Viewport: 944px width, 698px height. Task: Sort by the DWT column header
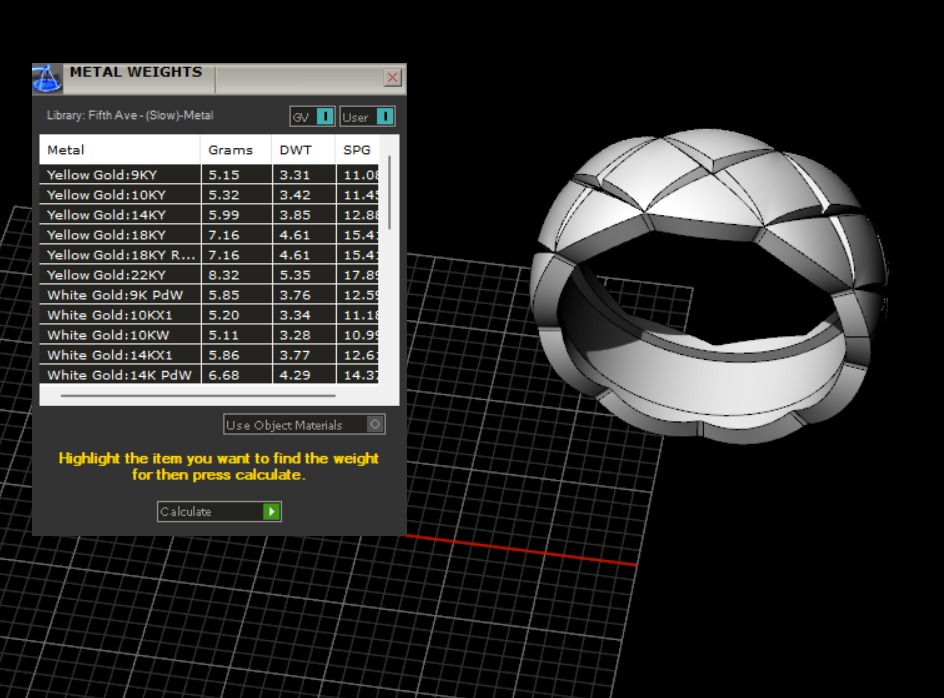303,150
